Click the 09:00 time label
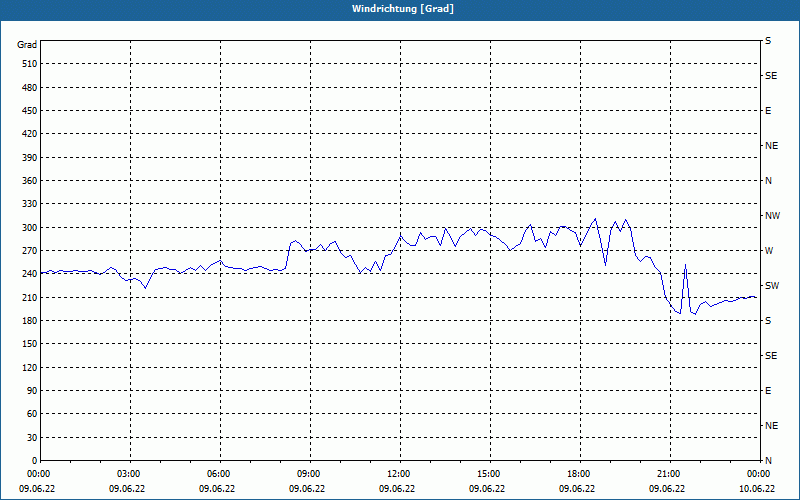 pyautogui.click(x=310, y=473)
